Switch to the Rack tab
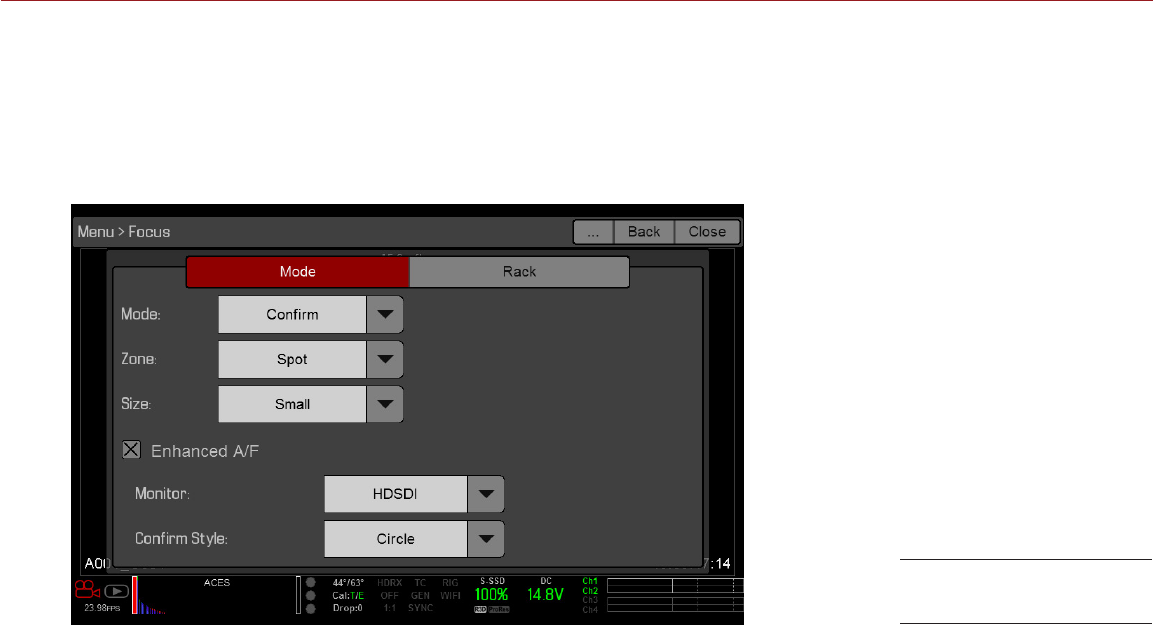The height and width of the screenshot is (625, 1153). coord(519,271)
